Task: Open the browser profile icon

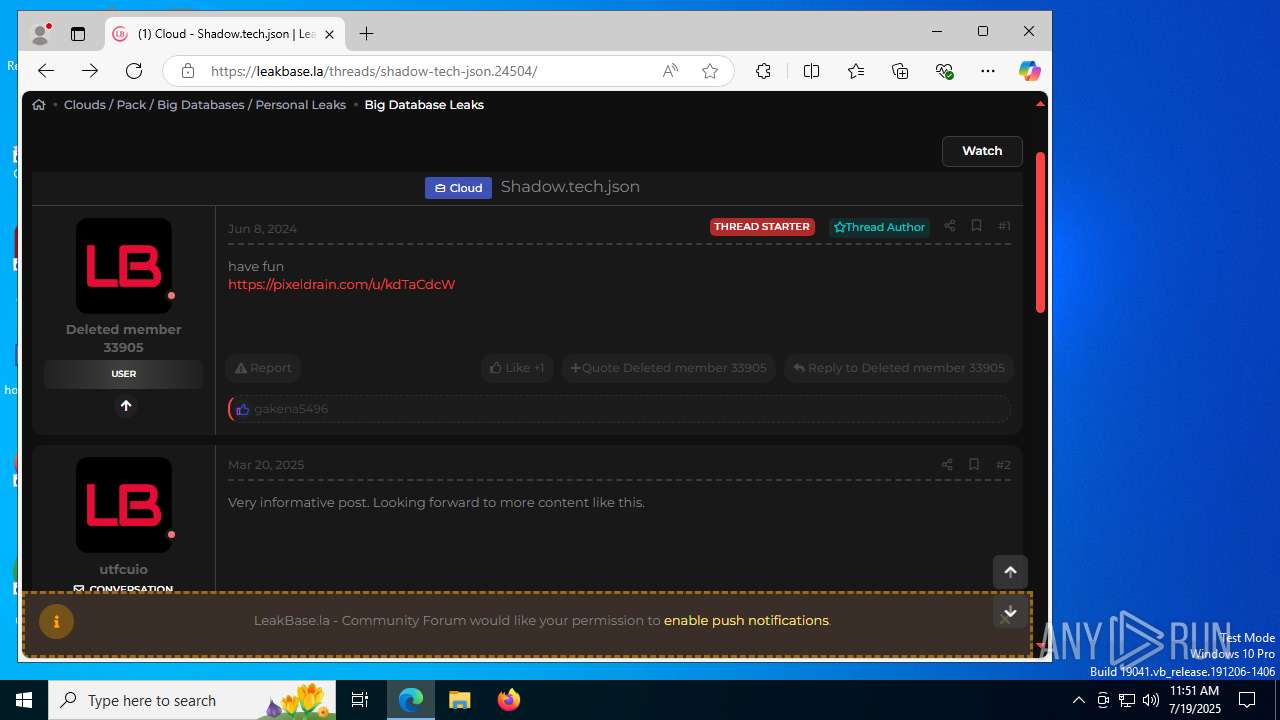Action: pyautogui.click(x=41, y=34)
